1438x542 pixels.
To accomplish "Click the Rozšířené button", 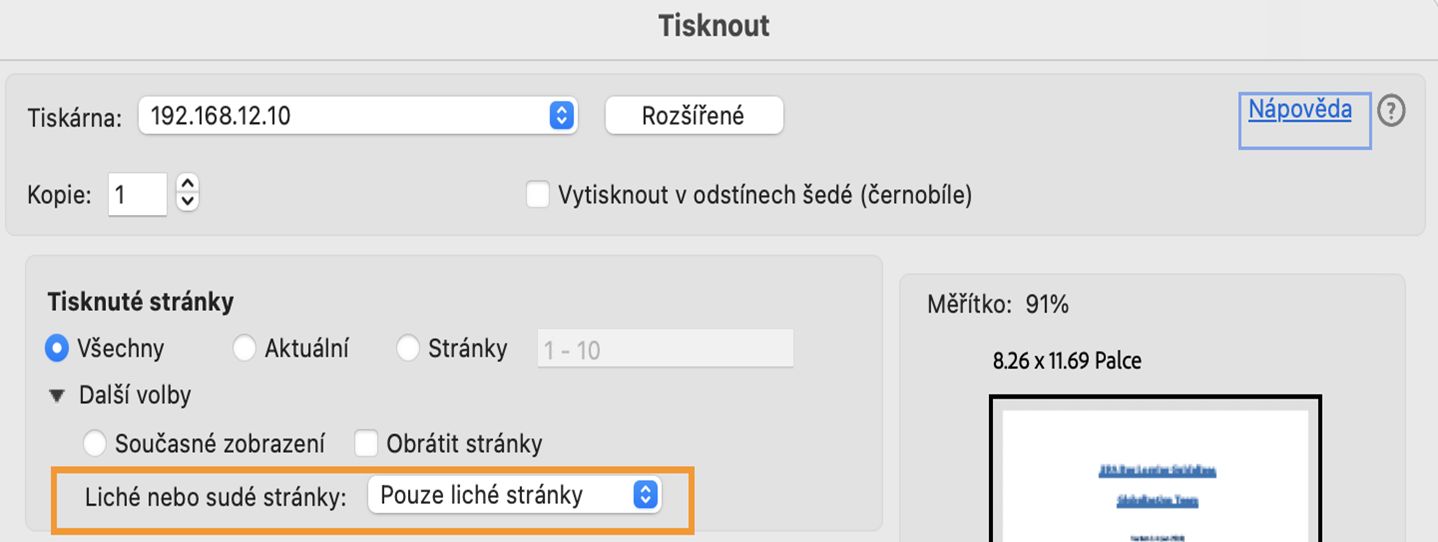I will click(x=693, y=116).
